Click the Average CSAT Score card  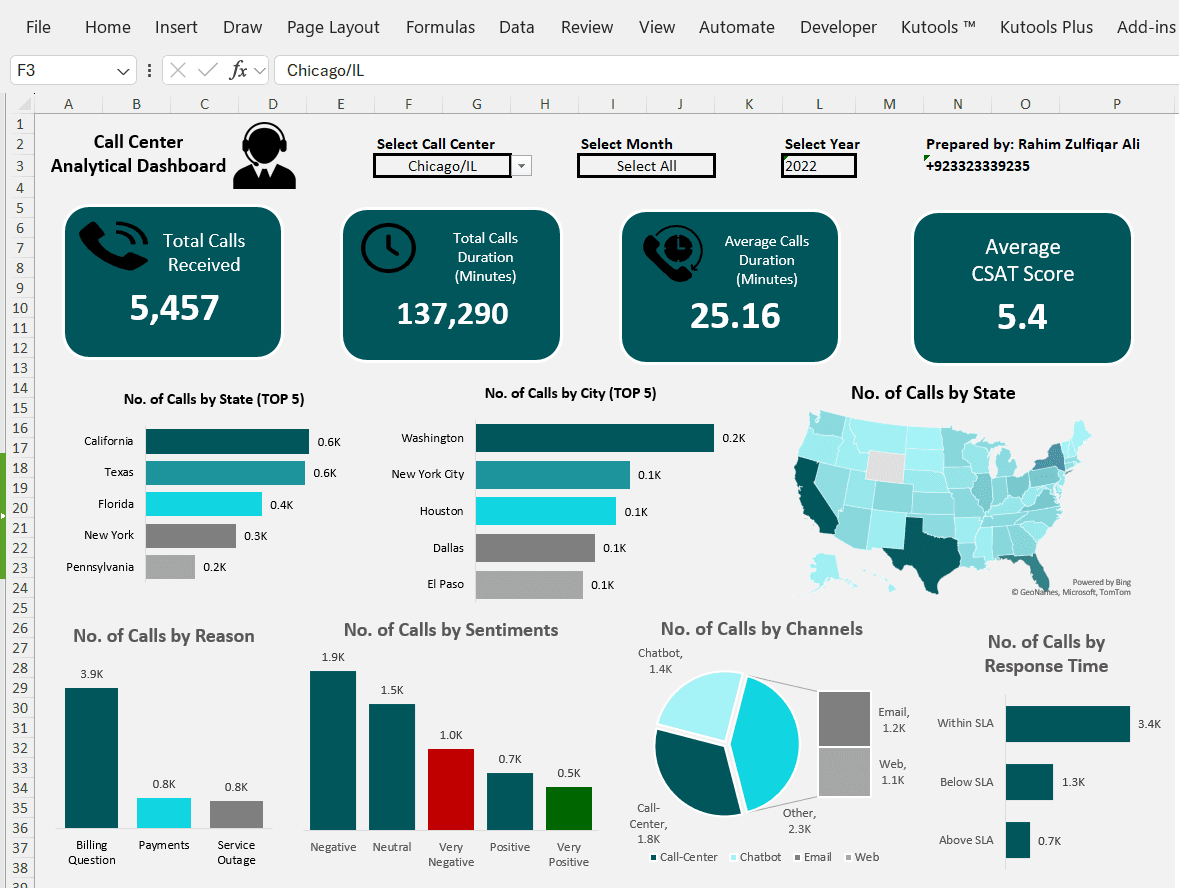(1022, 288)
